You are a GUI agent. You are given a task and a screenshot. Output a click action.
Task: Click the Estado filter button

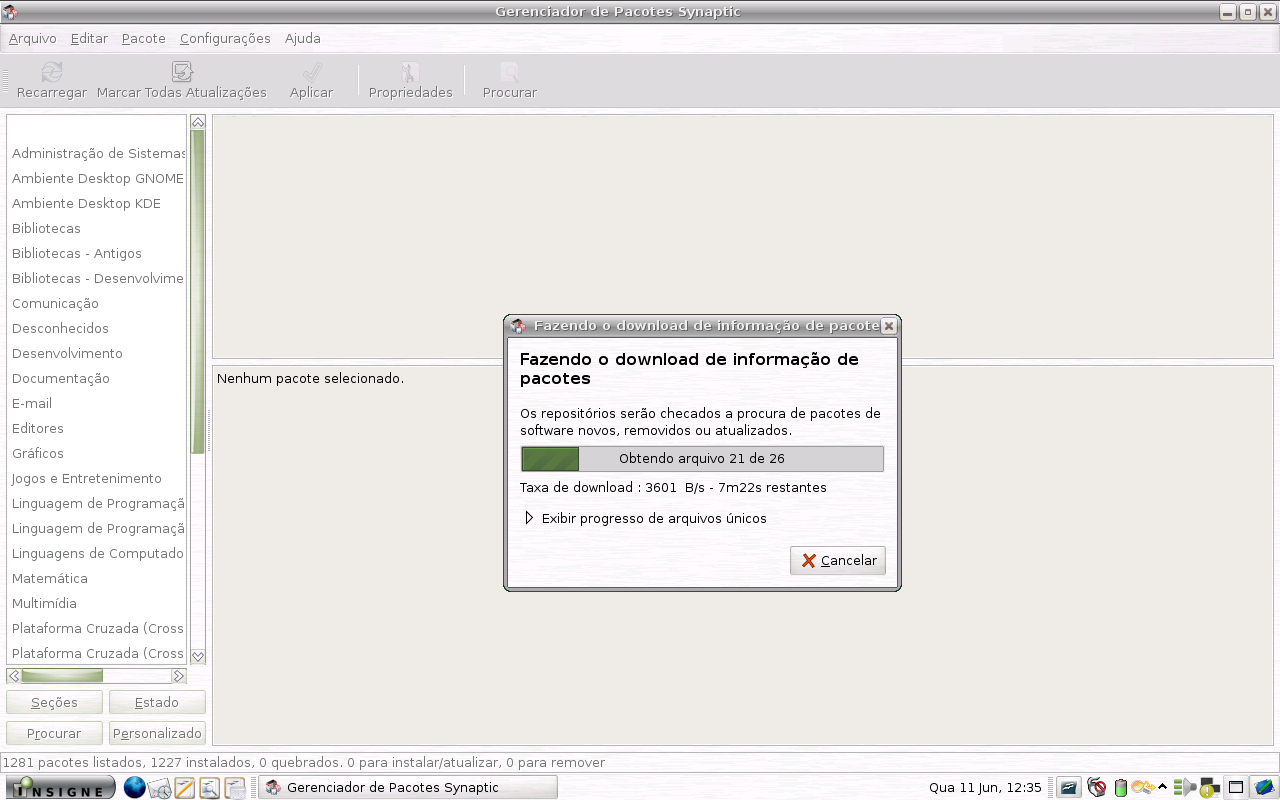click(157, 702)
